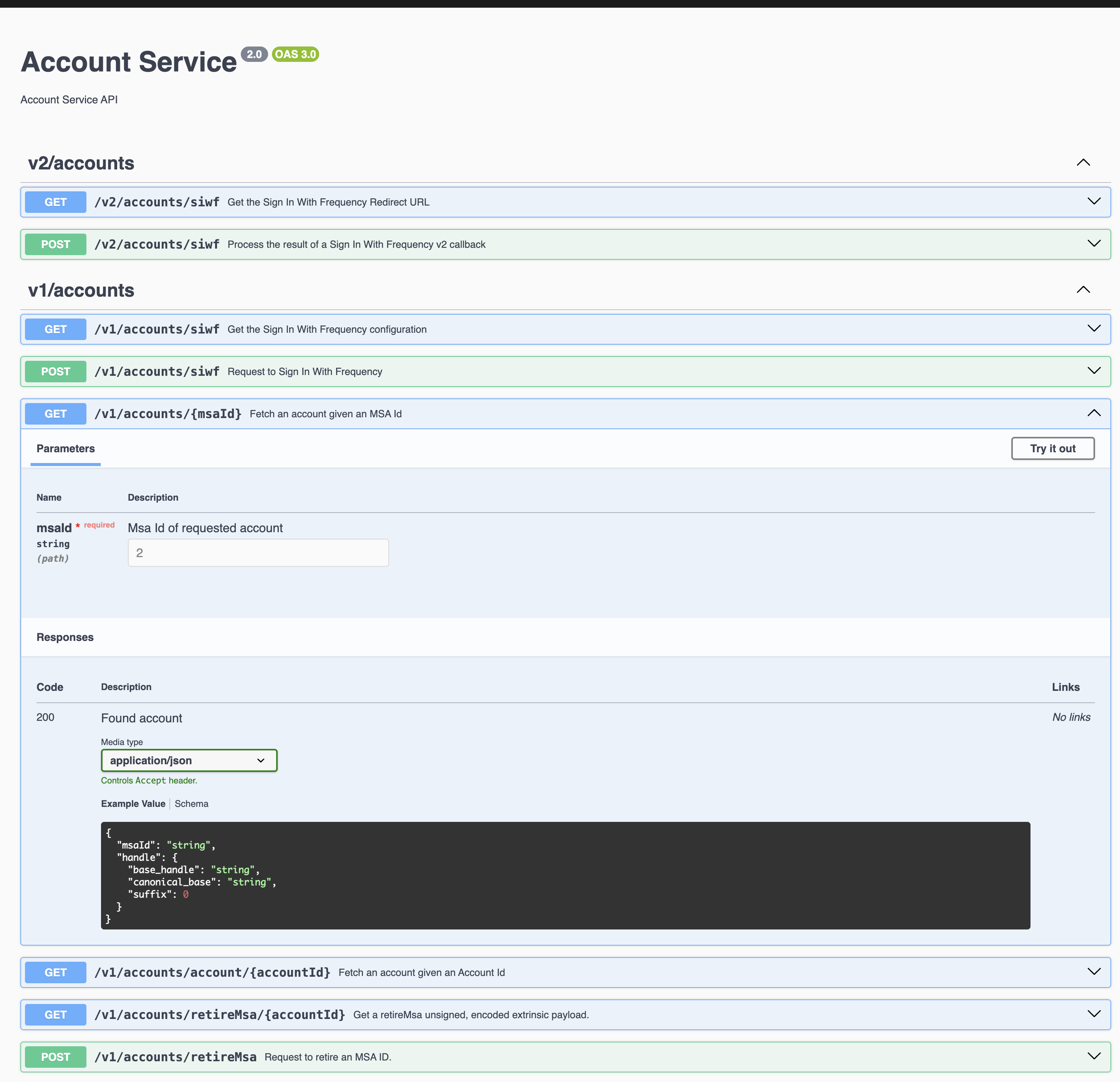
Task: Click the msaId input field
Action: (x=258, y=553)
